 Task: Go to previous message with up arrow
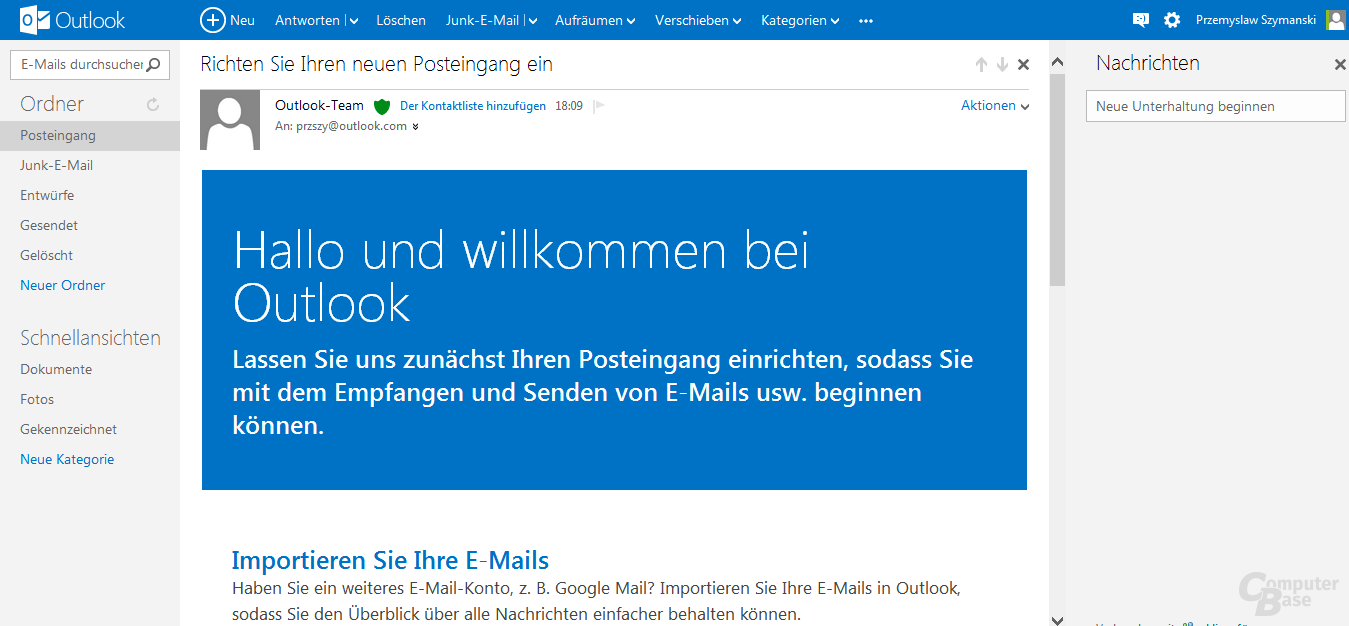[x=981, y=65]
